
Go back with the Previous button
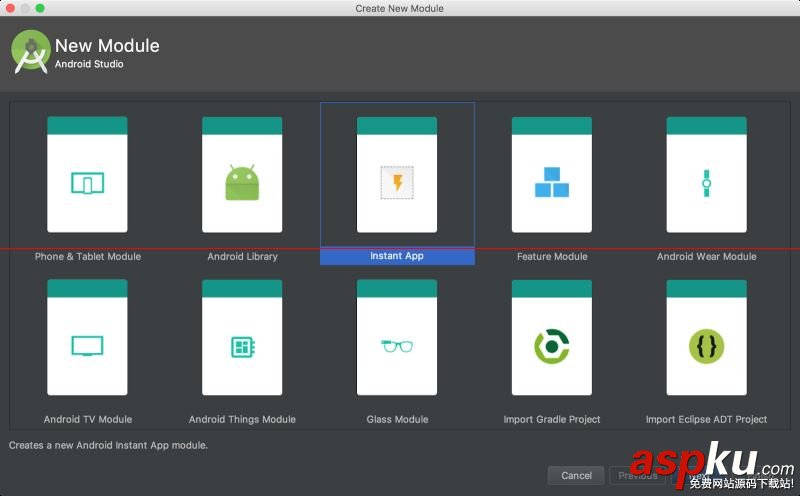(x=638, y=476)
